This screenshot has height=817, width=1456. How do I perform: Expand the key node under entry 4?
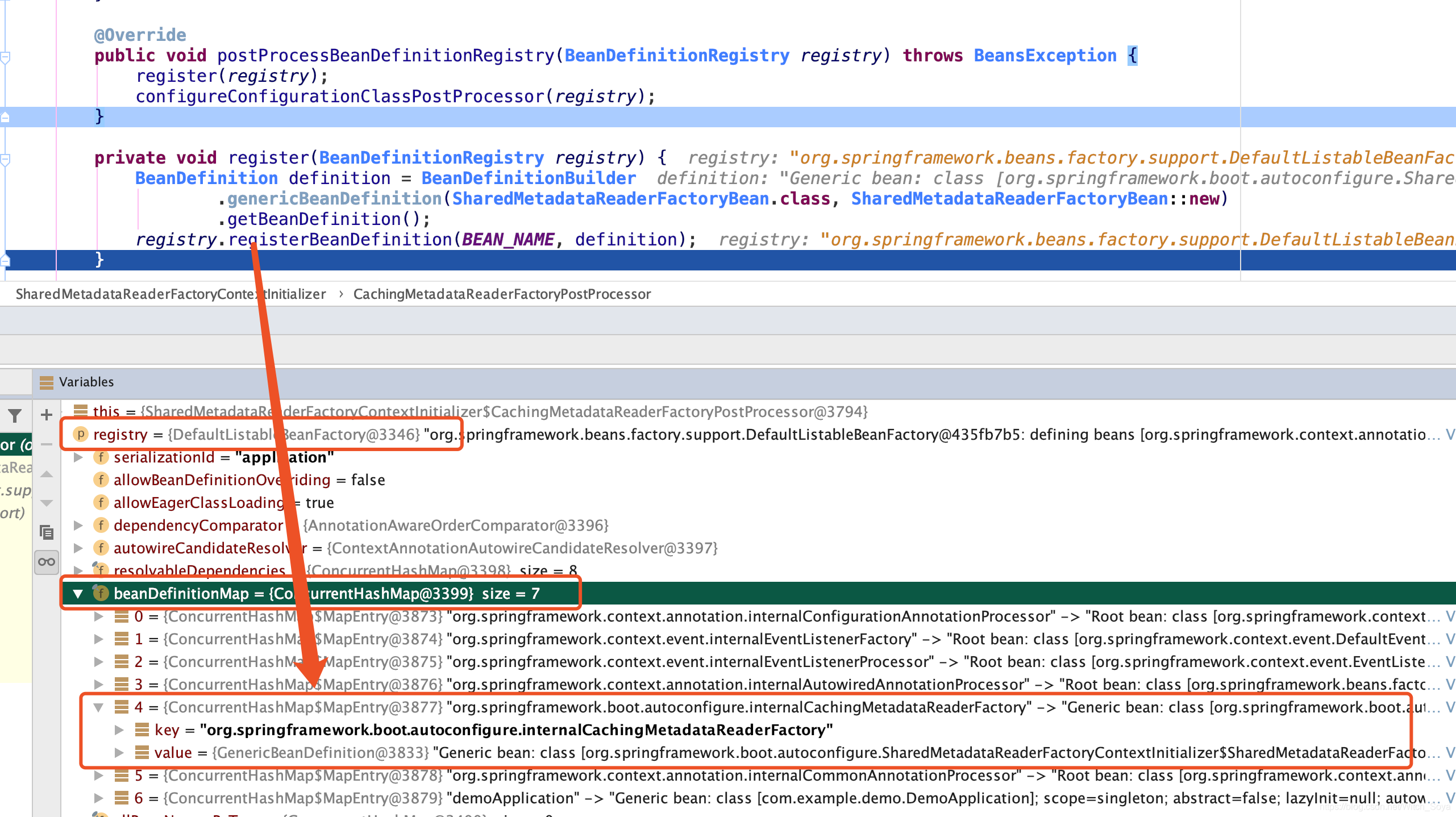(x=119, y=730)
